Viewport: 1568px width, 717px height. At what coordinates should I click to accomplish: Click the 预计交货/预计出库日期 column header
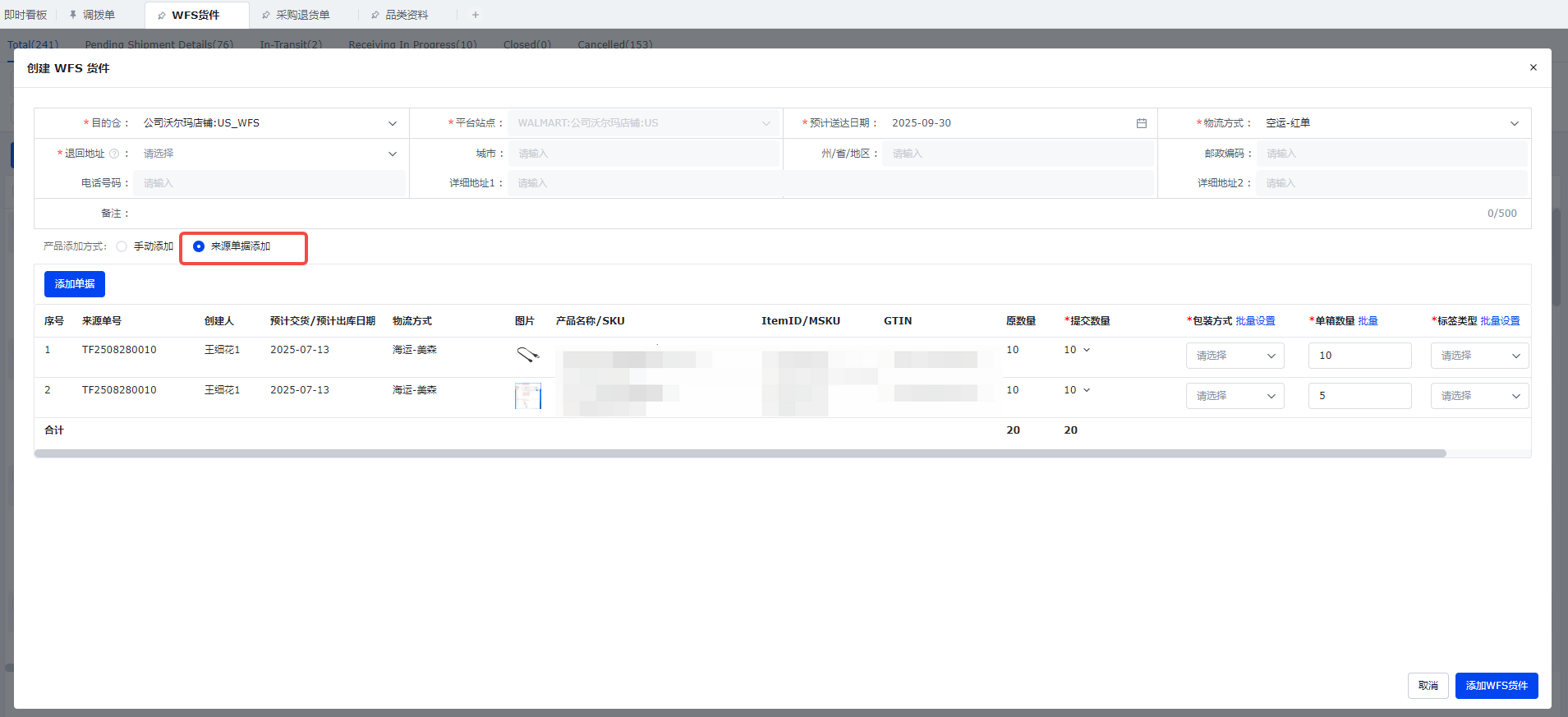click(323, 321)
